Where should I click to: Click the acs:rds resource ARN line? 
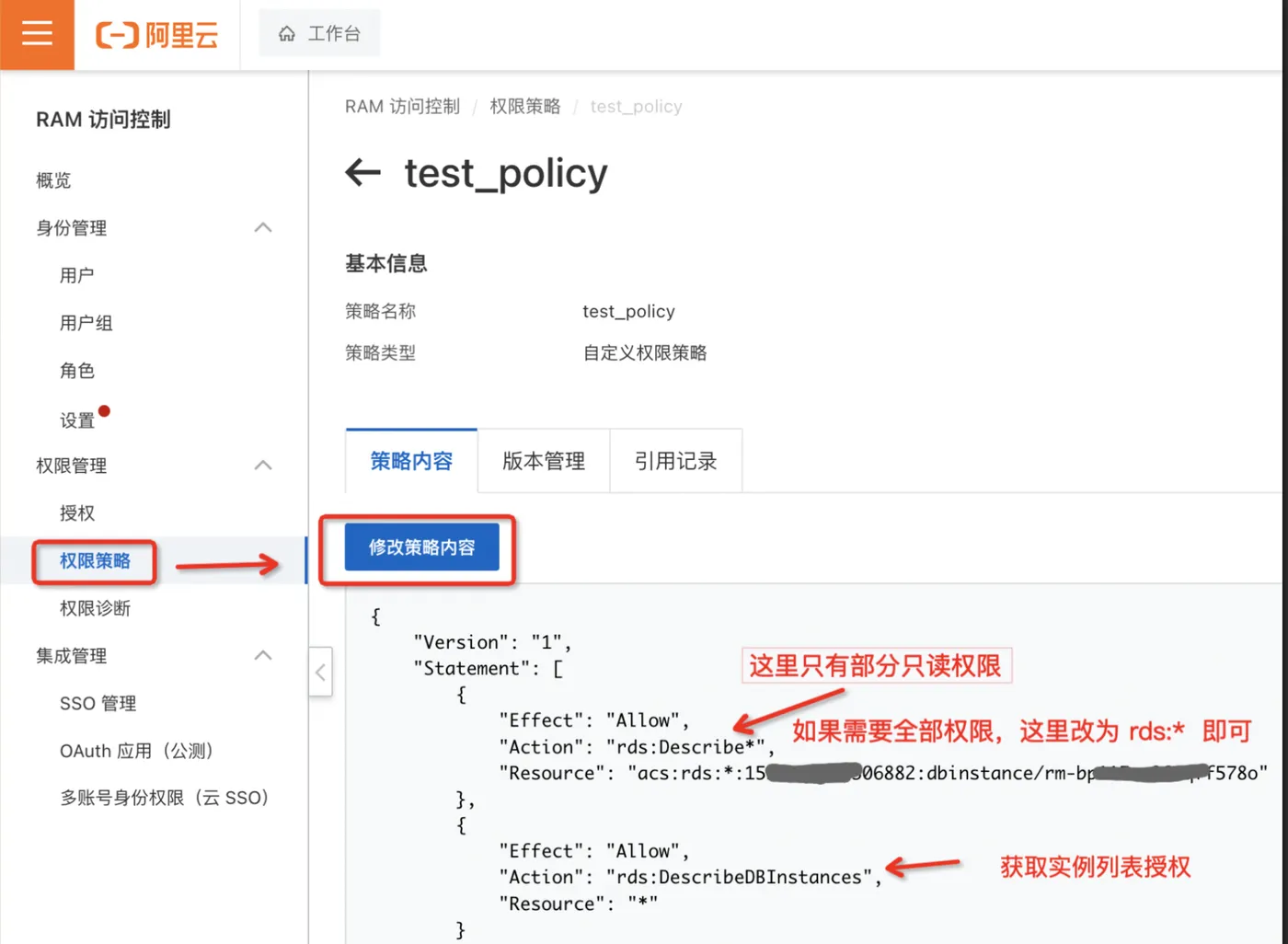pos(883,774)
